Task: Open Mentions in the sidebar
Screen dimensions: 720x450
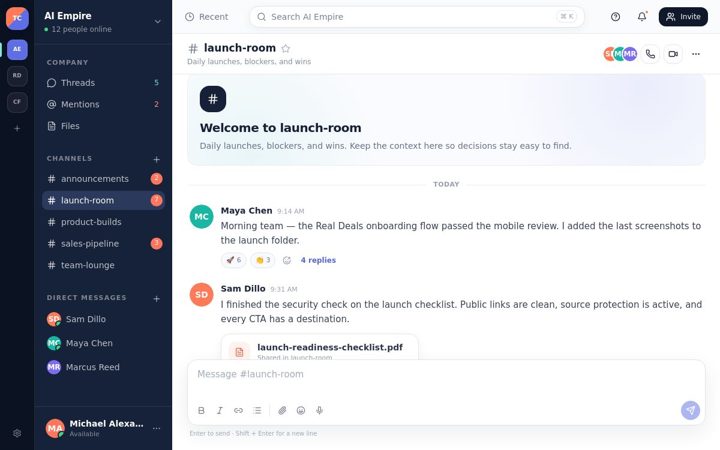Action: 103,104
